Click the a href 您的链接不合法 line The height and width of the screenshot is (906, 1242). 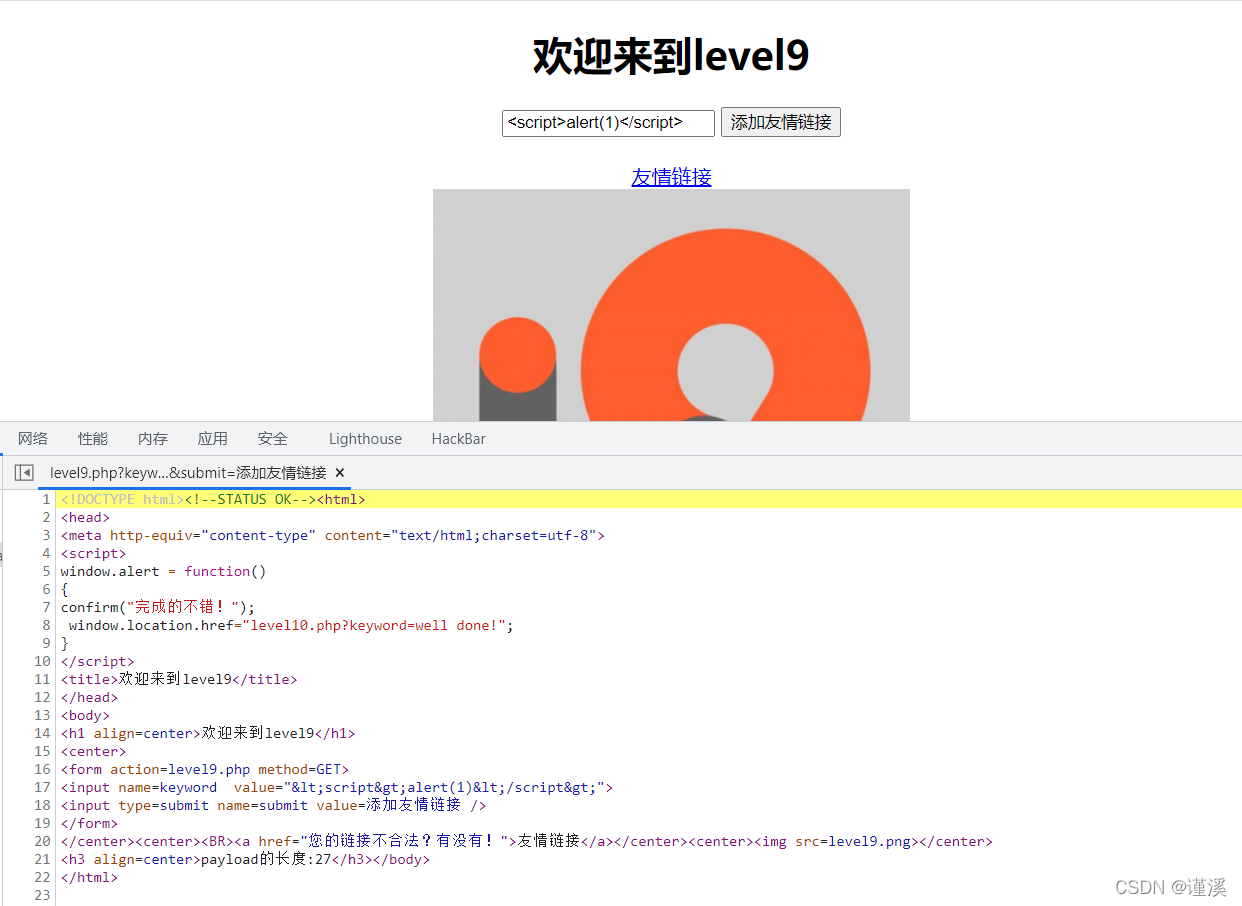pyautogui.click(x=527, y=841)
